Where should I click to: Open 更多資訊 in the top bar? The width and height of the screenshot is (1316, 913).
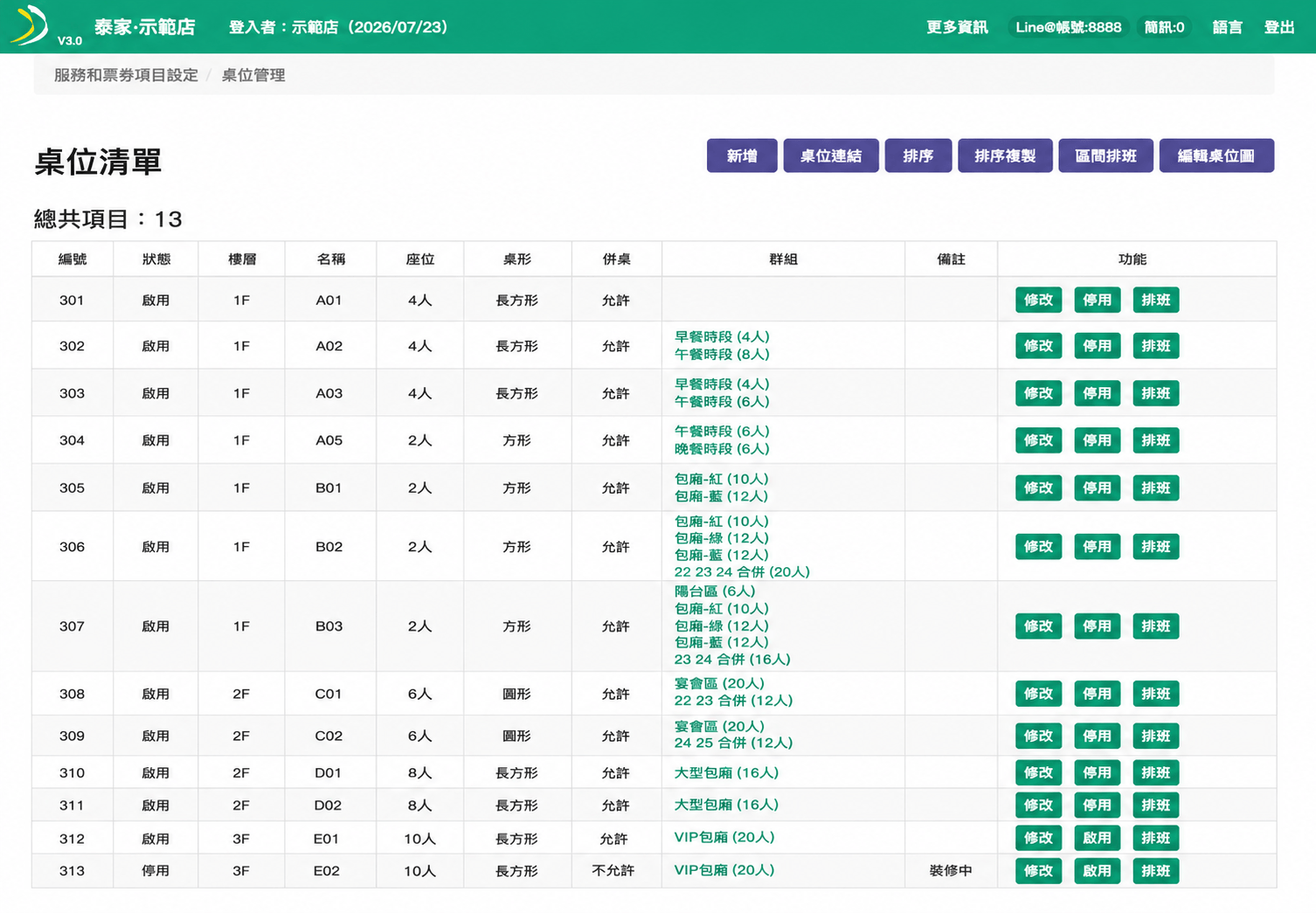click(957, 27)
